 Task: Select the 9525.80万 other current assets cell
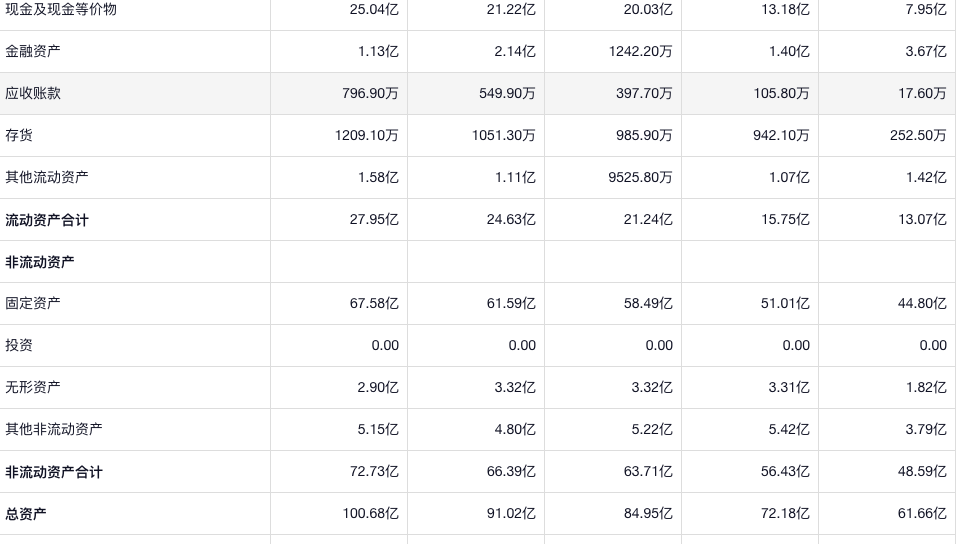(x=640, y=177)
